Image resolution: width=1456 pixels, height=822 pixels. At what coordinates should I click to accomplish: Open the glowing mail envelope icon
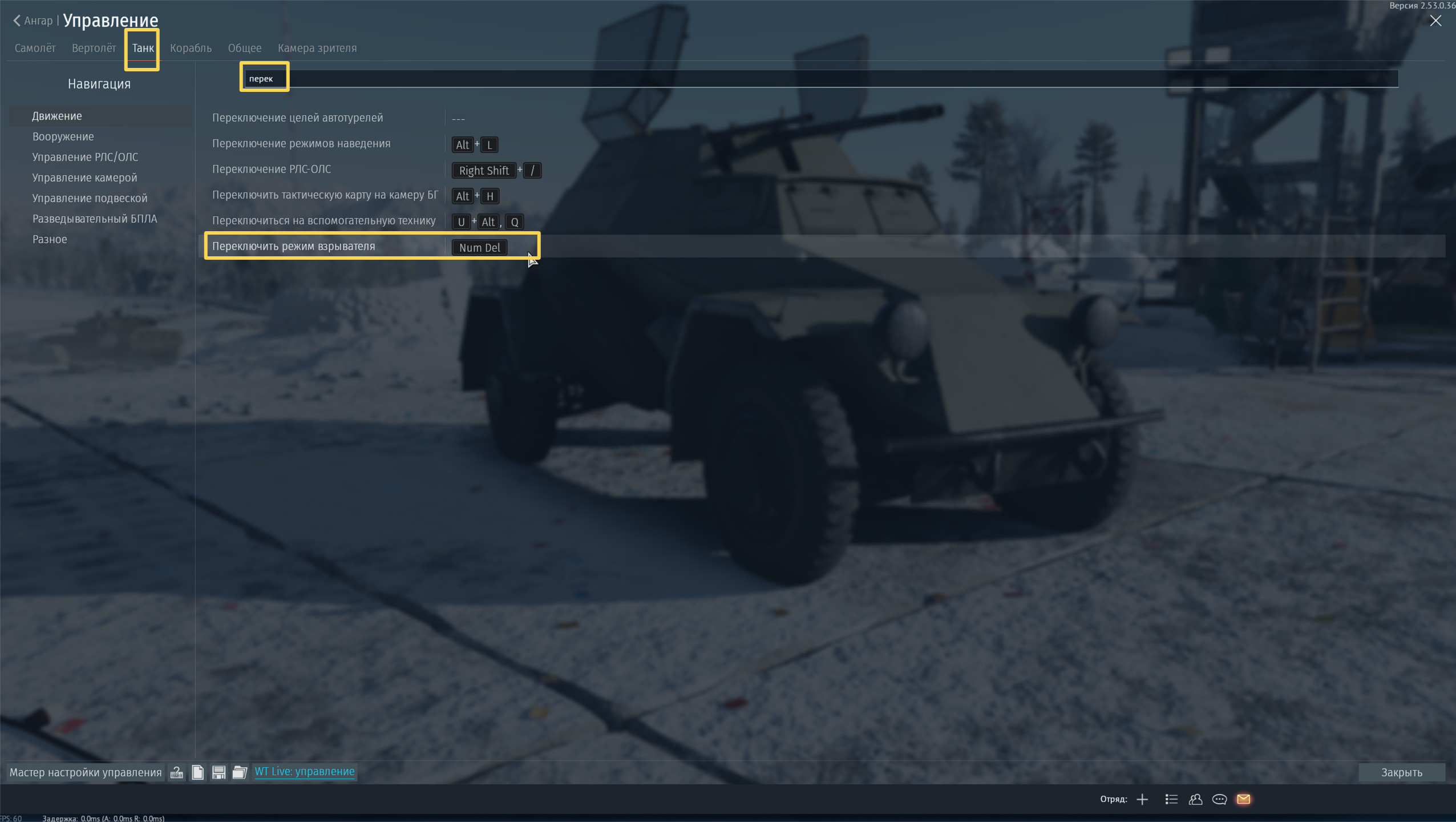[1244, 799]
